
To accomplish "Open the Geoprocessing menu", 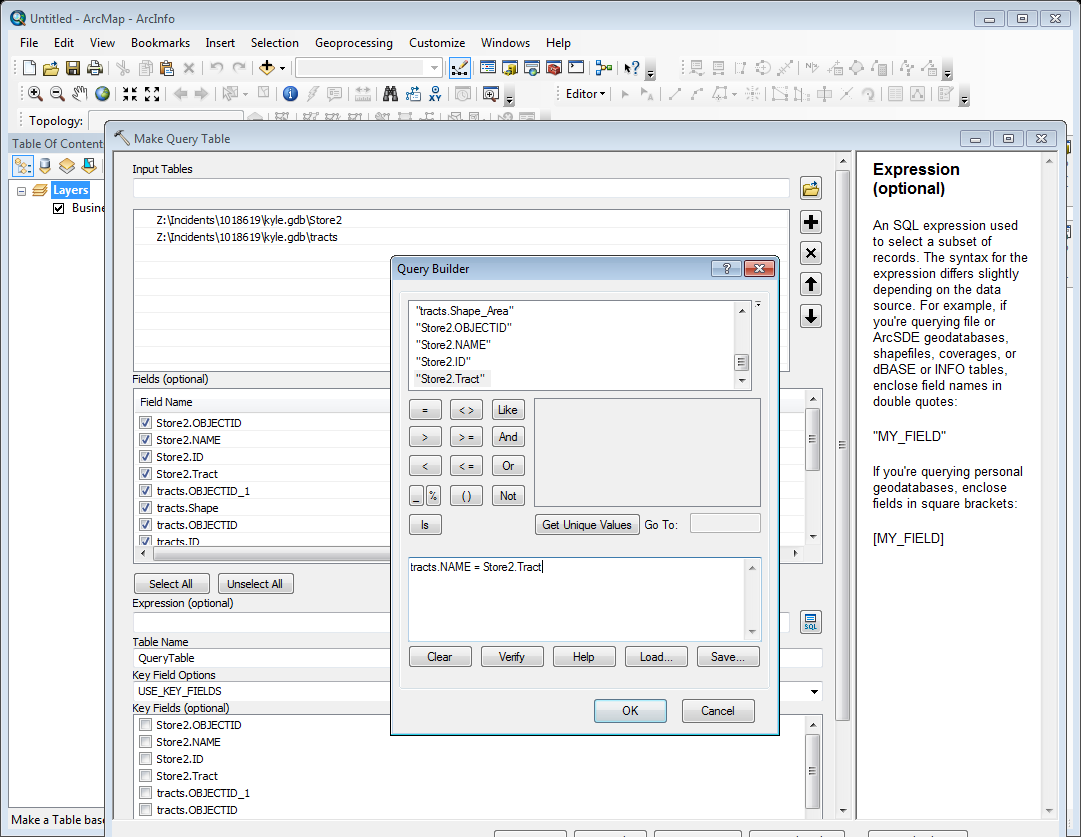I will click(x=353, y=43).
